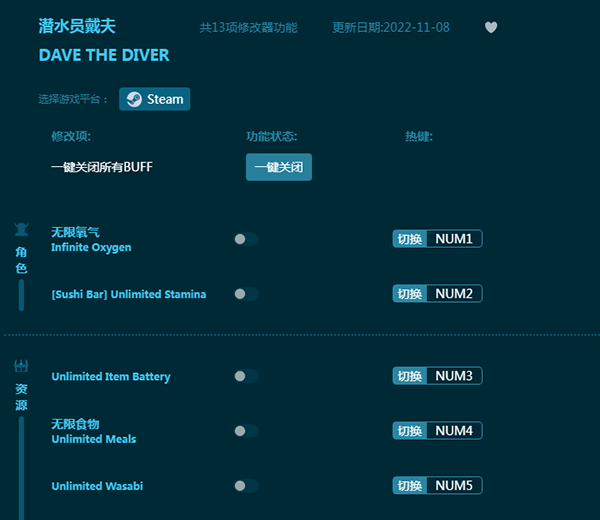This screenshot has width=600, height=520.
Task: Click the 修改项 column header
Action: point(71,136)
